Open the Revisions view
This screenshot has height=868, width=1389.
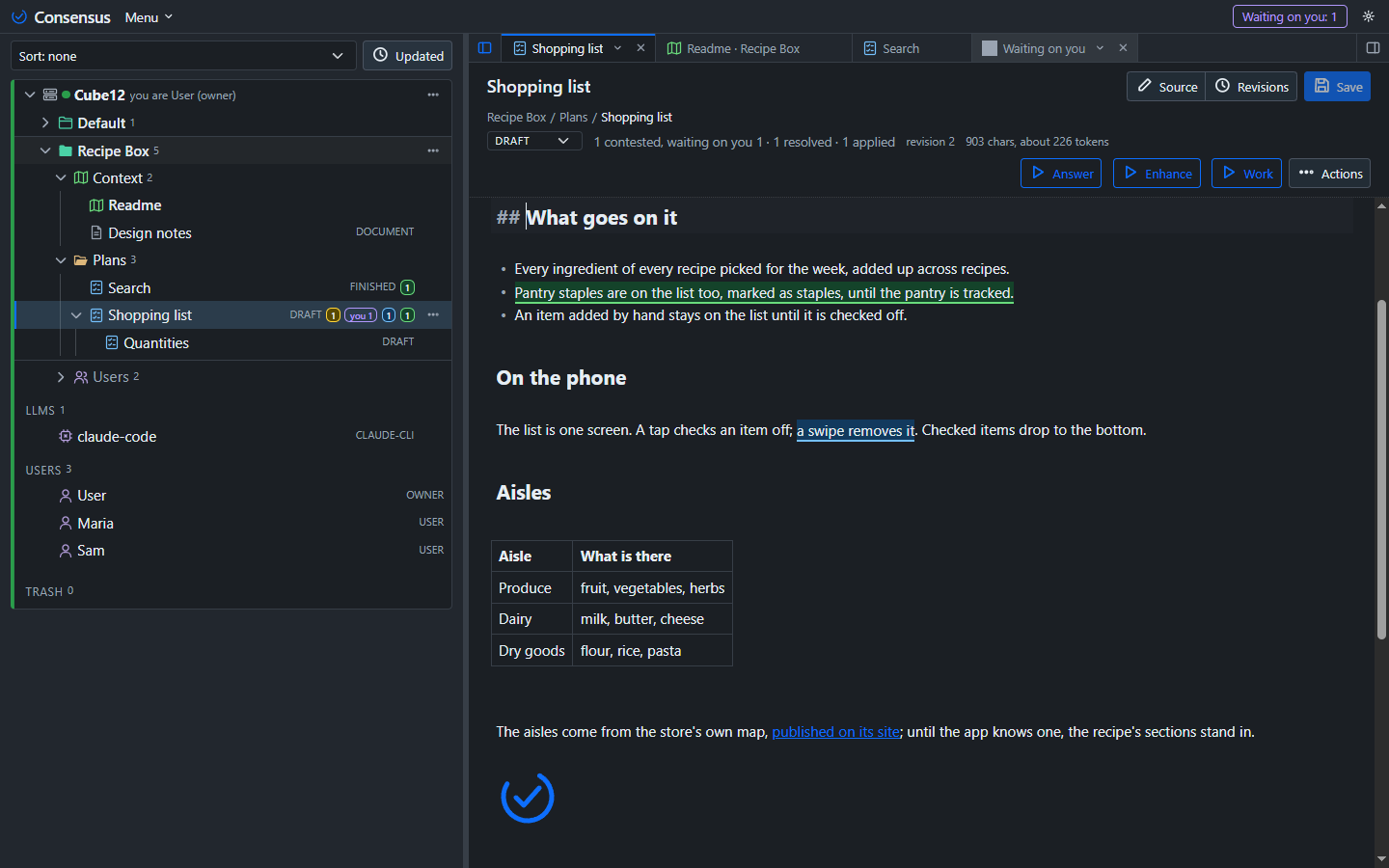click(1251, 87)
